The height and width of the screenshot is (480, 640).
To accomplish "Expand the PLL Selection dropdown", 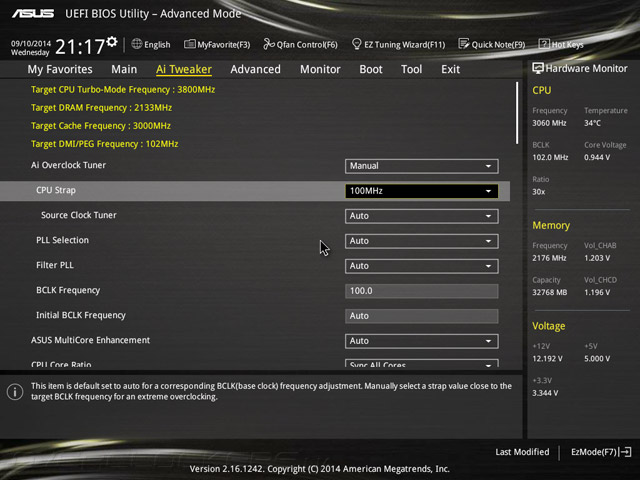I will [422, 241].
